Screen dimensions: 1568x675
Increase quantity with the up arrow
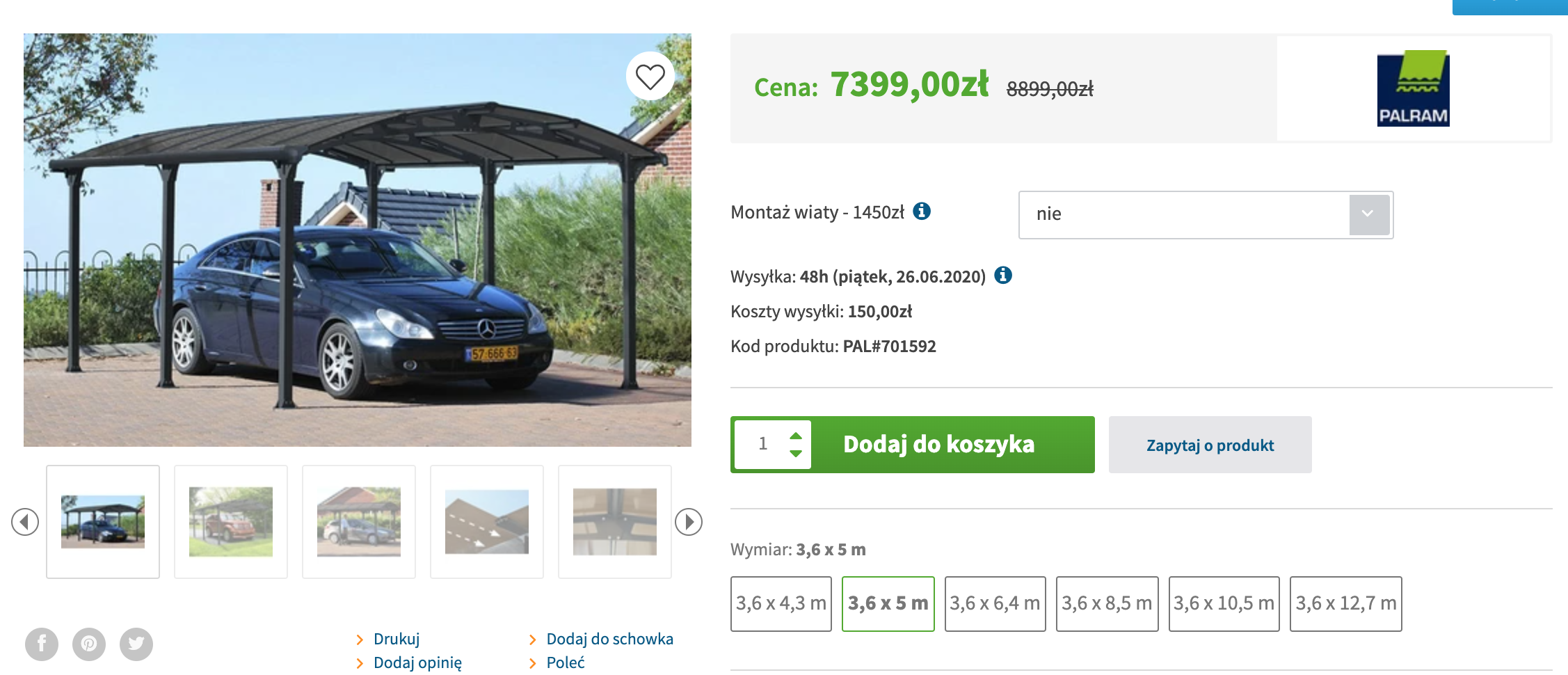pos(796,436)
